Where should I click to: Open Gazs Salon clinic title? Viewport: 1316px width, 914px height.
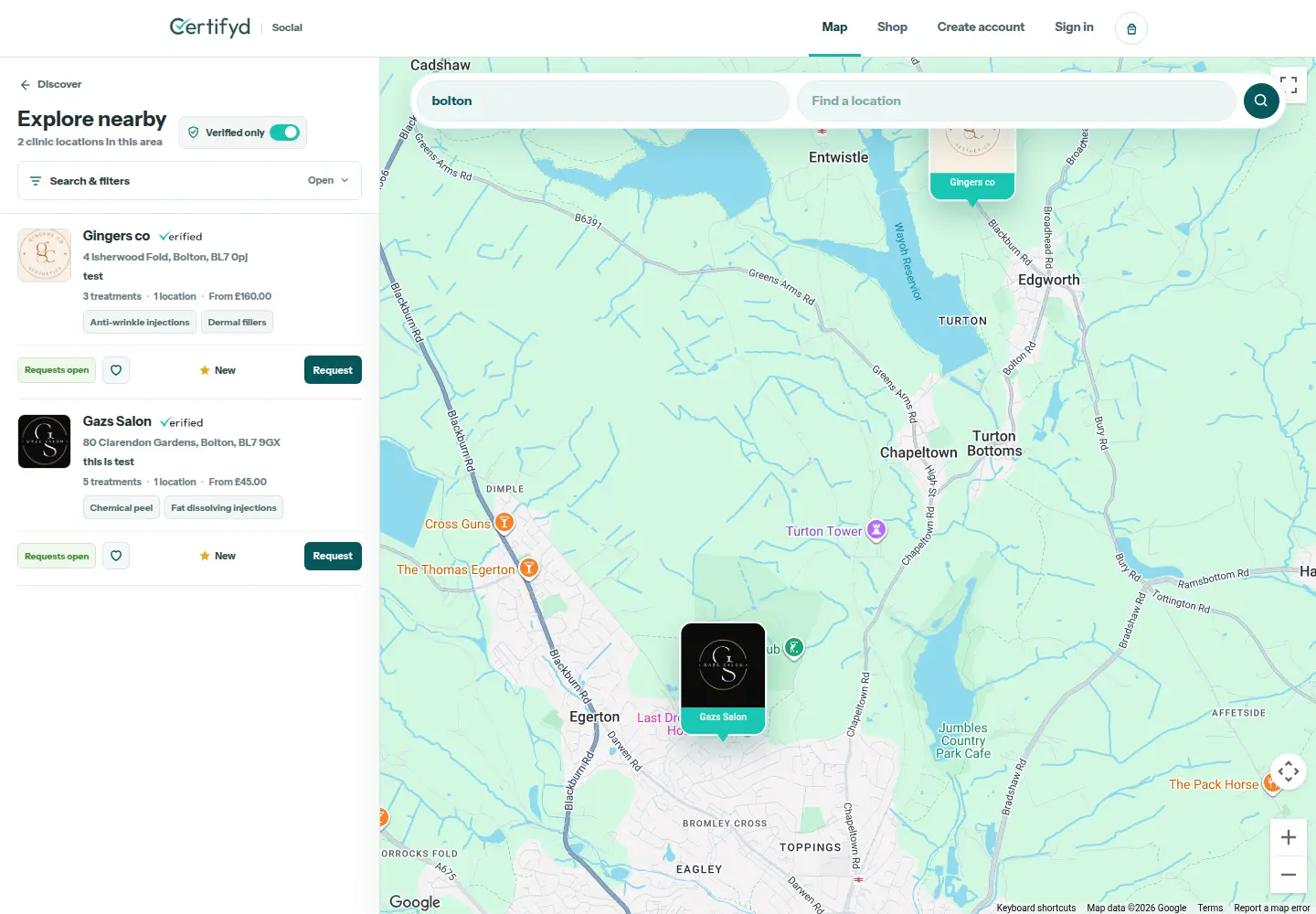(x=117, y=421)
